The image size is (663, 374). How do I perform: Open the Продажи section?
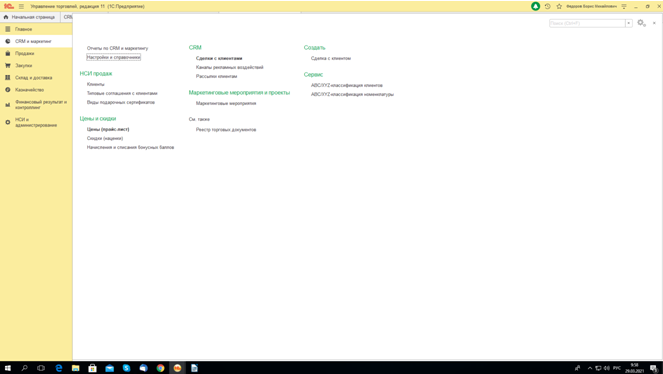pos(36,54)
